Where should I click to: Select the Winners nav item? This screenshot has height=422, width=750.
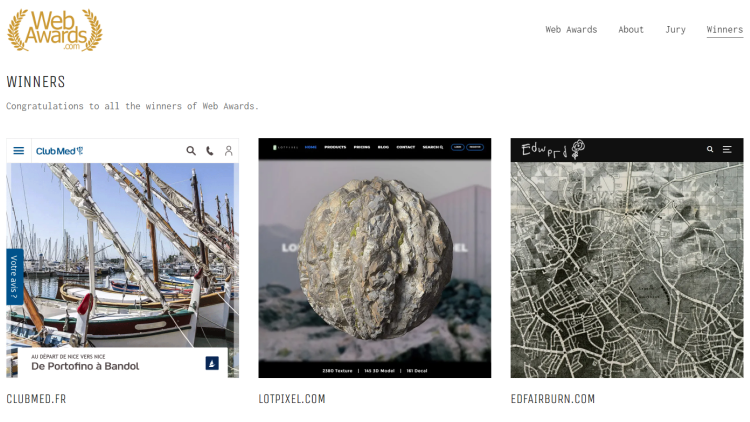coord(725,30)
